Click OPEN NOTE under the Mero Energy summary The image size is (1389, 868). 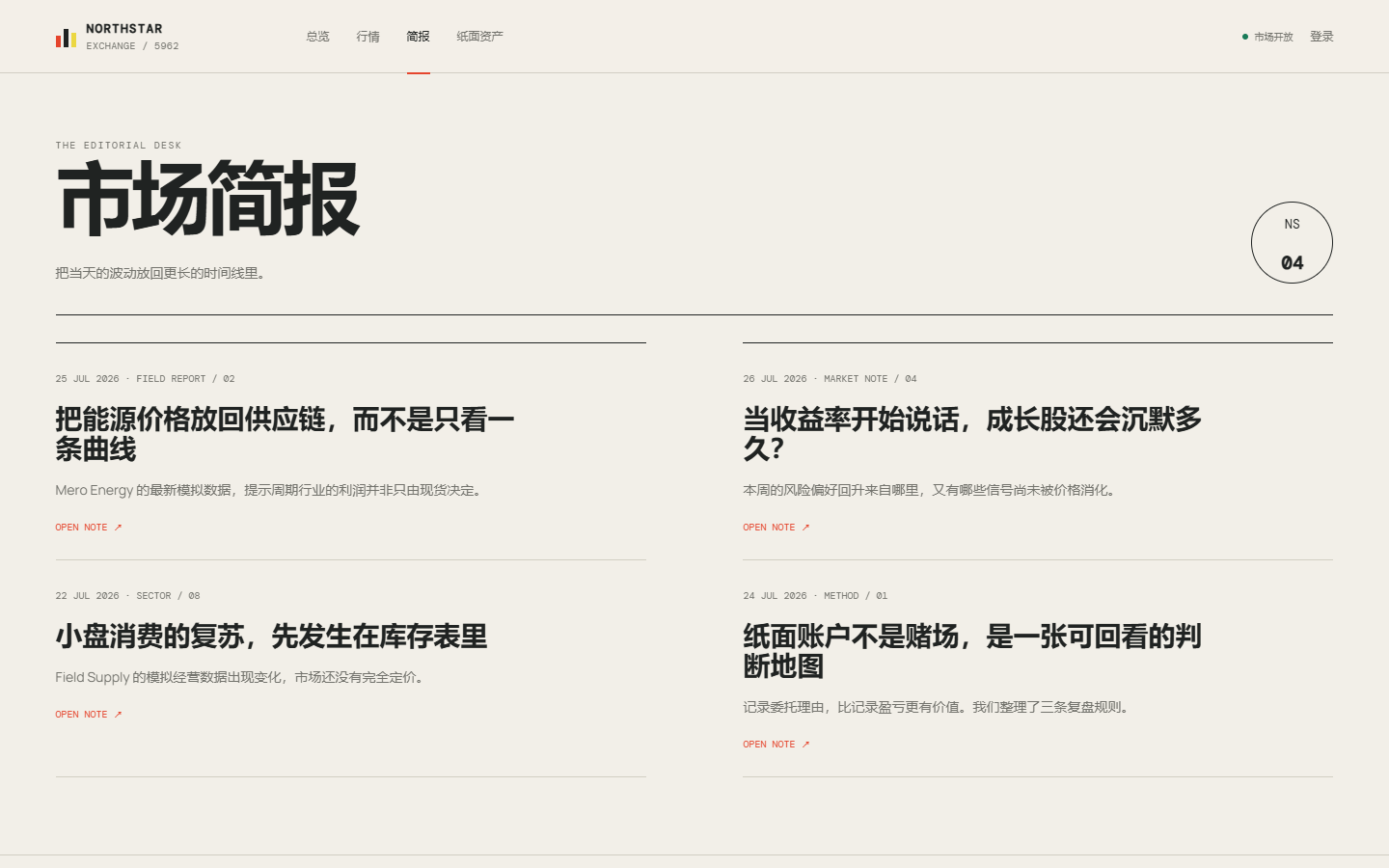(89, 528)
